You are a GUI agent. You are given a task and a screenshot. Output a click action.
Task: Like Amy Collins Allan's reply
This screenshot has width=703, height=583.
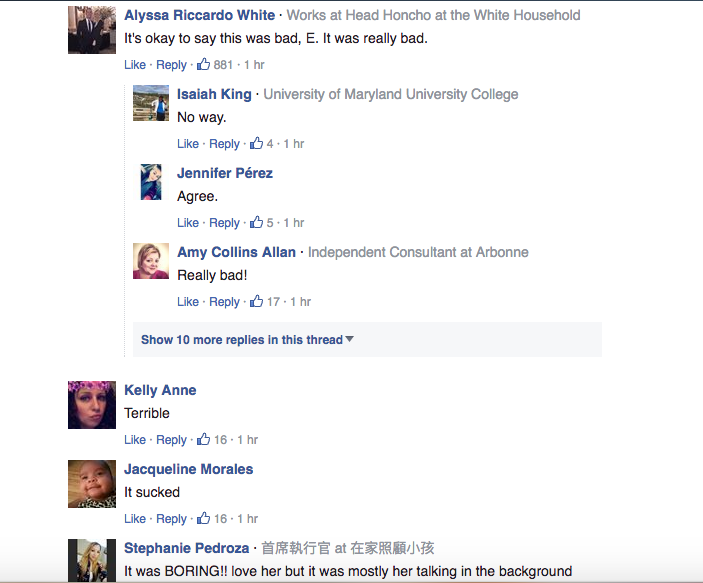point(188,302)
